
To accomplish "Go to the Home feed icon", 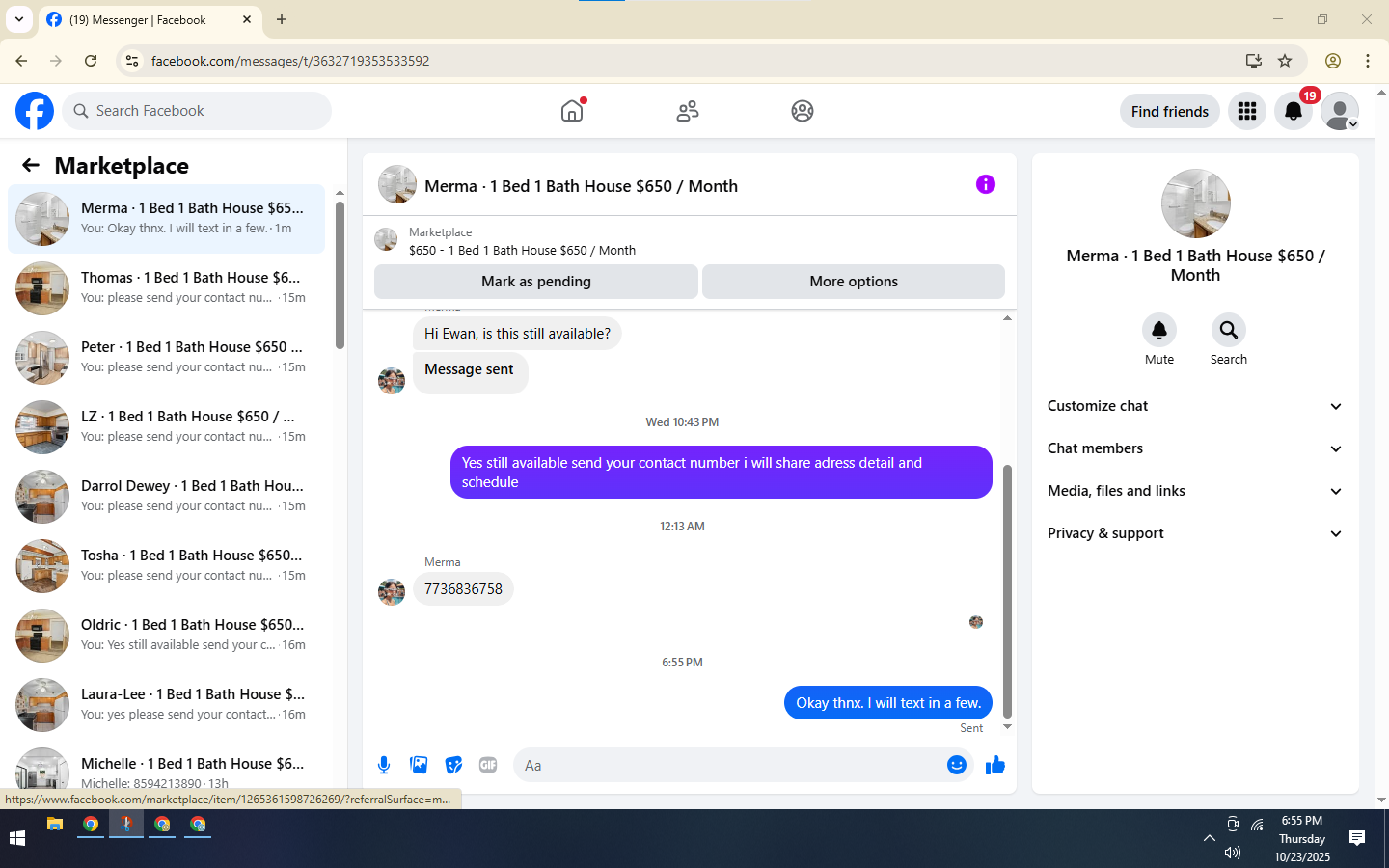I will pos(572,111).
